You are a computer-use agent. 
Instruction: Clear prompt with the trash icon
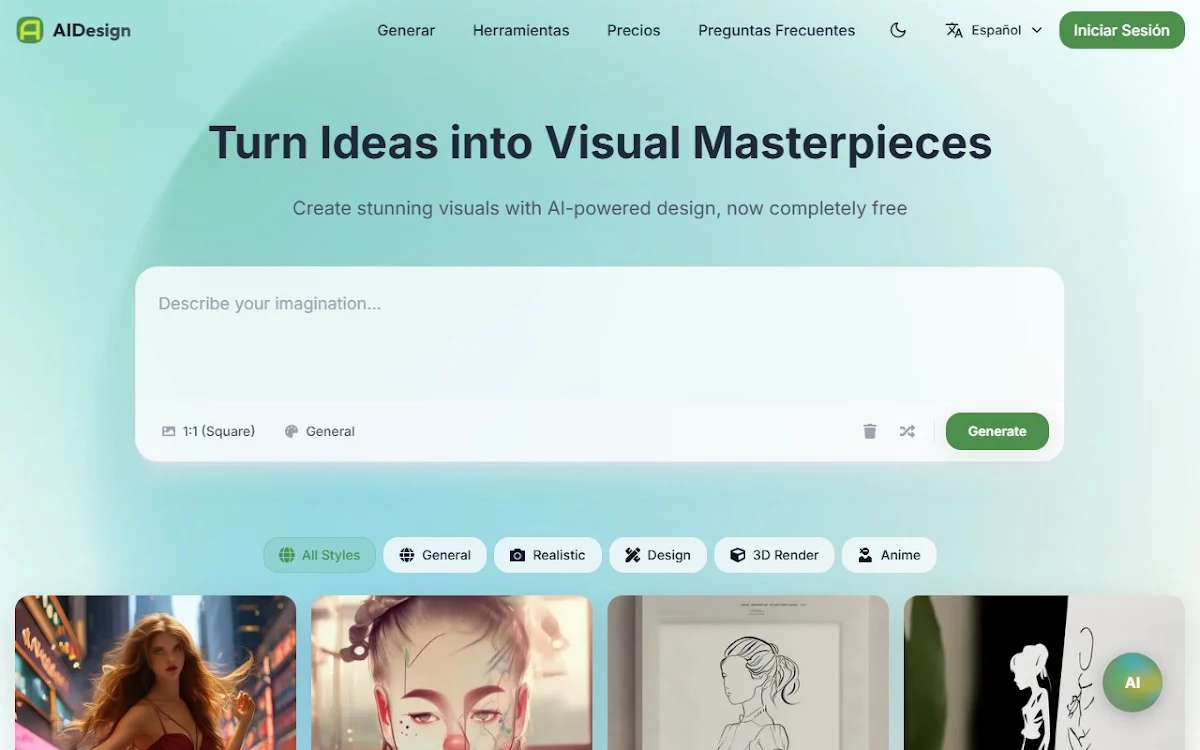coord(870,431)
